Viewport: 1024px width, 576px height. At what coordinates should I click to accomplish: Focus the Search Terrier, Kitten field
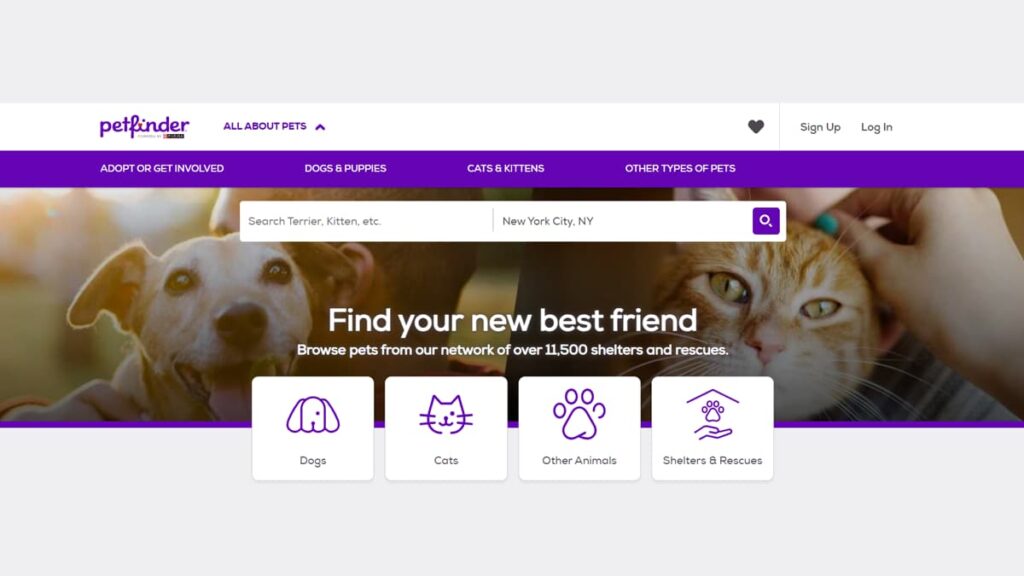[x=366, y=221]
